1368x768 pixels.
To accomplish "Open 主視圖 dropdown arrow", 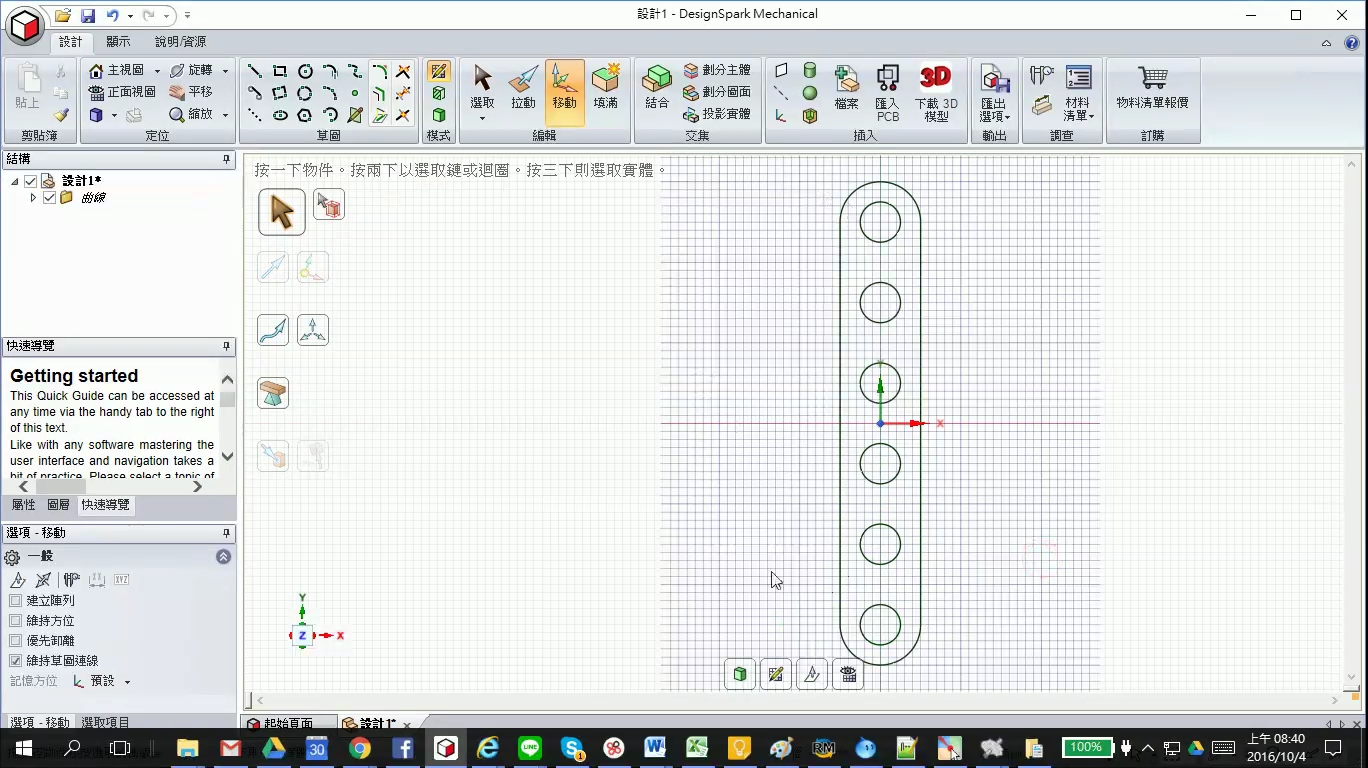I will (x=157, y=71).
